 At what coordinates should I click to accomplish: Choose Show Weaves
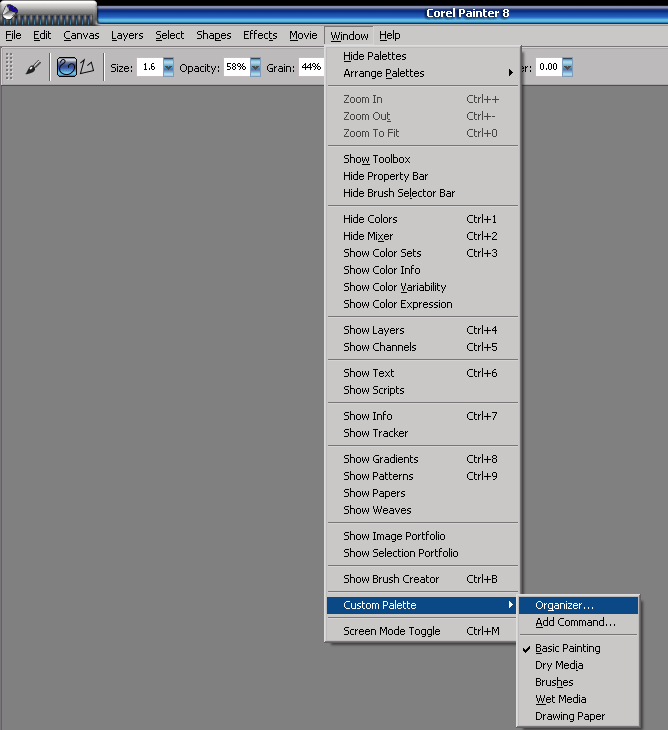[423, 510]
